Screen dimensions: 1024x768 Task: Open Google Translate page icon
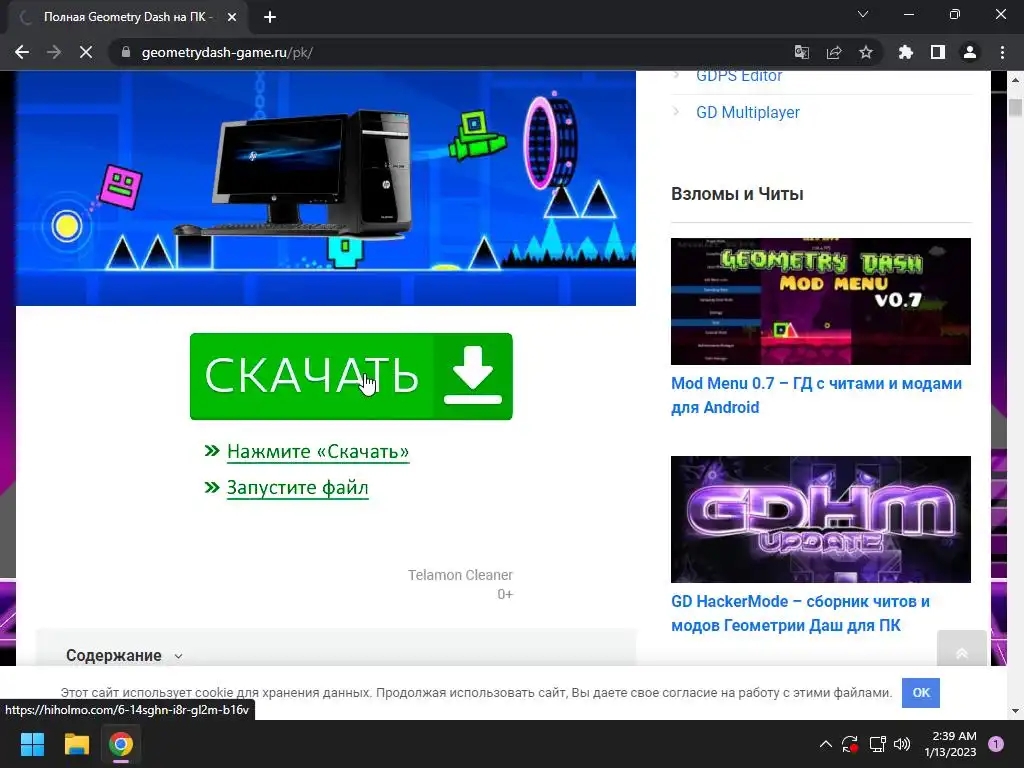(802, 52)
